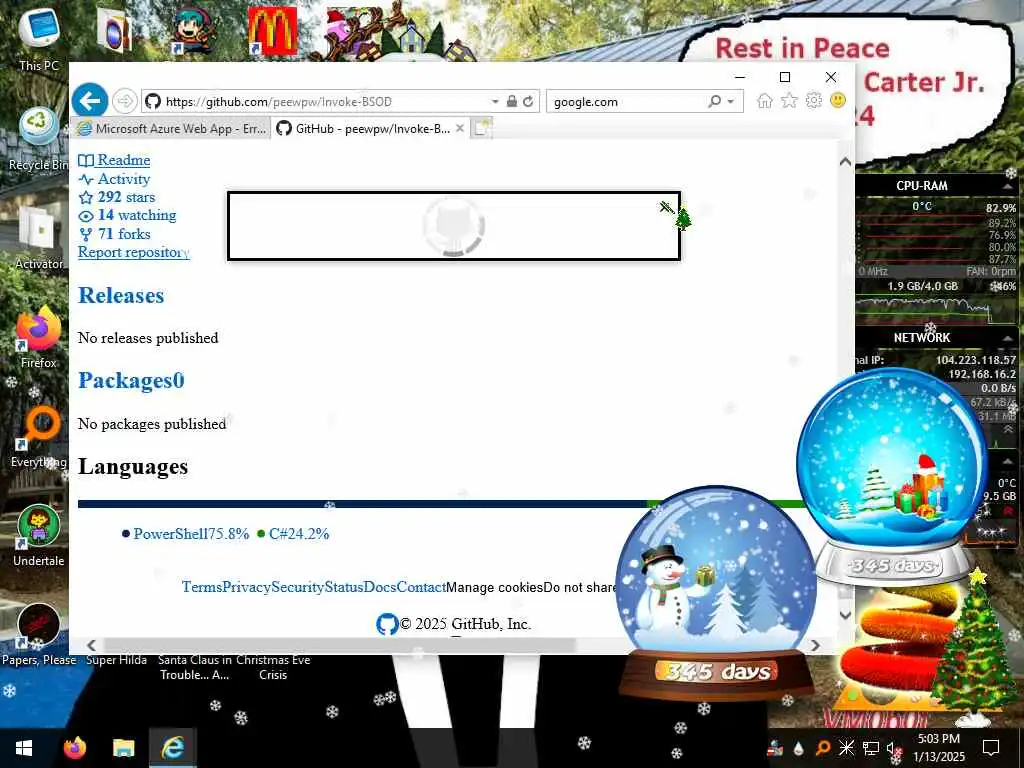Click the volume speaker tray icon
The width and height of the screenshot is (1024, 768).
click(893, 749)
